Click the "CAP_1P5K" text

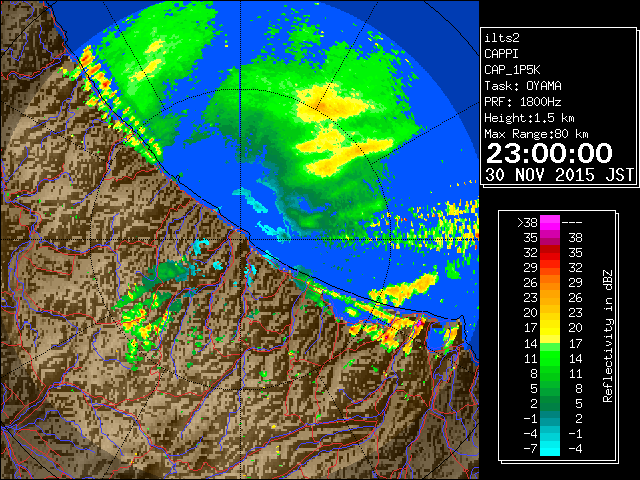(x=512, y=70)
